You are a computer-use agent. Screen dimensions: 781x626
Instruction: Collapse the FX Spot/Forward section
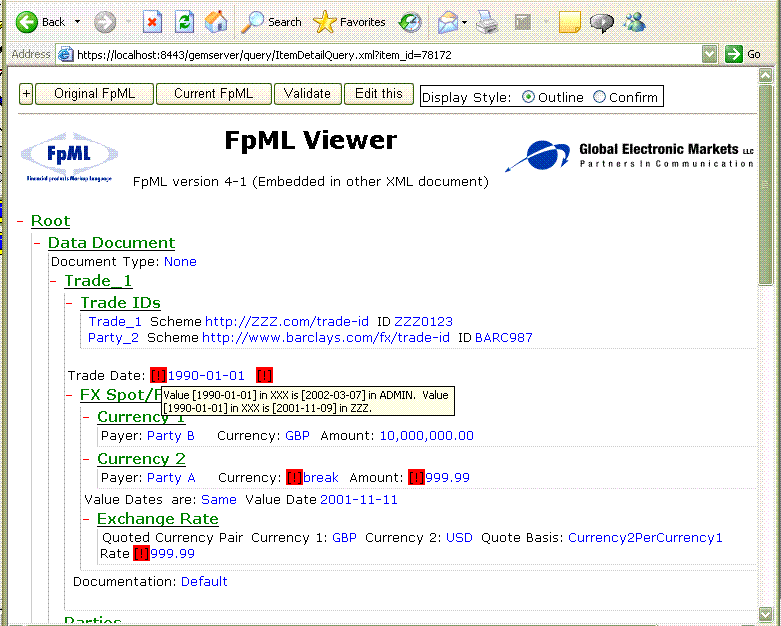pyautogui.click(x=70, y=395)
